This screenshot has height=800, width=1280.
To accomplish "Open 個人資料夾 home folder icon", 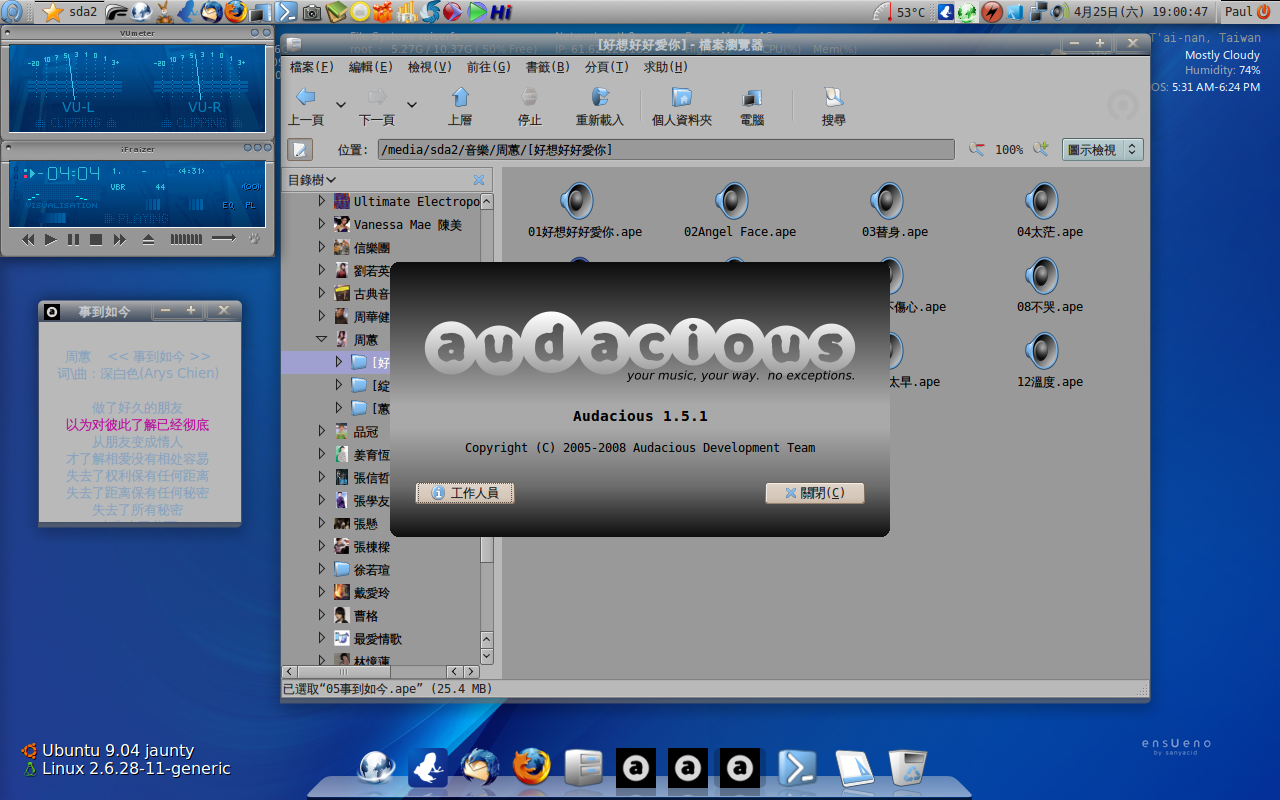I will (682, 97).
